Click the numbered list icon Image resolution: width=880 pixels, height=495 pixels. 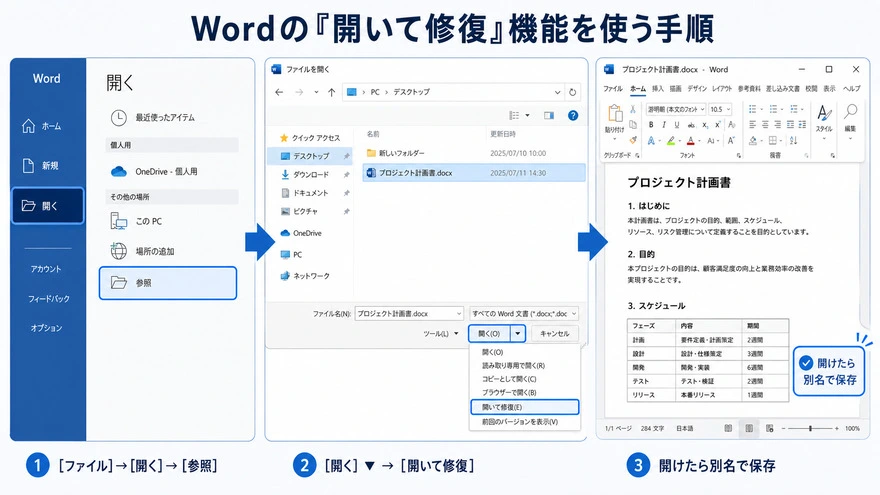(x=773, y=109)
